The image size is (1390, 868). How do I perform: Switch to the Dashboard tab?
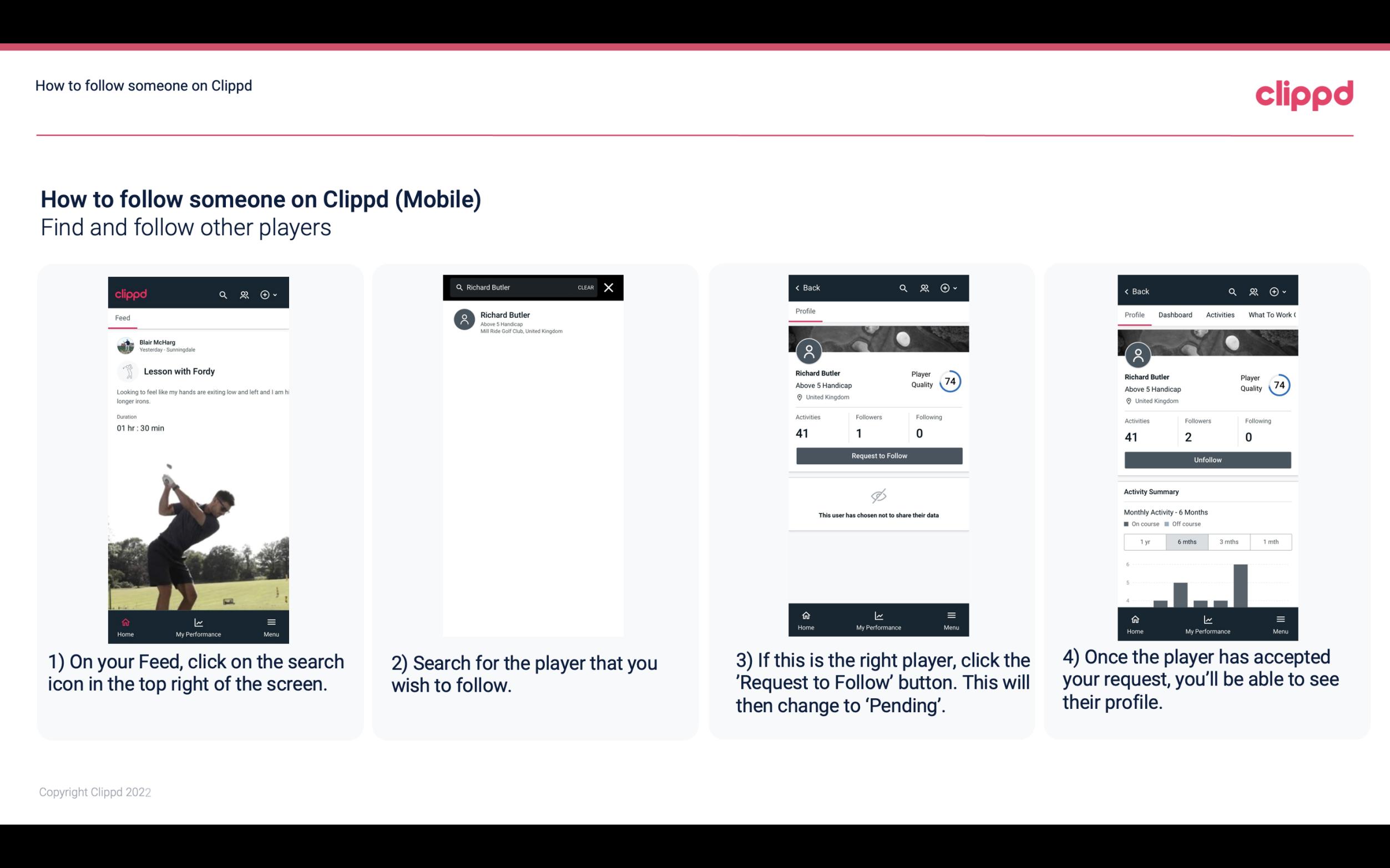[x=1176, y=314]
